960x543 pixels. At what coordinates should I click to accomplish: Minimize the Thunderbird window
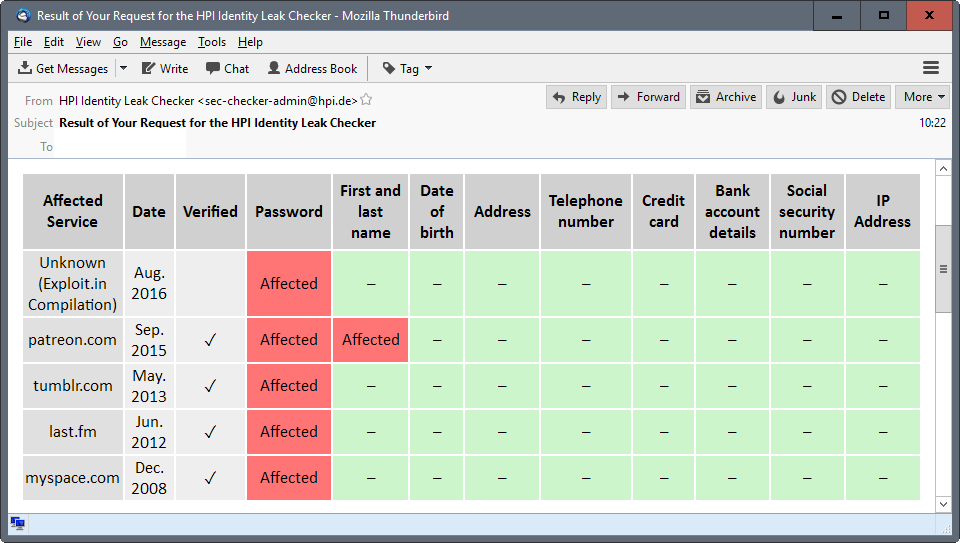tap(836, 15)
